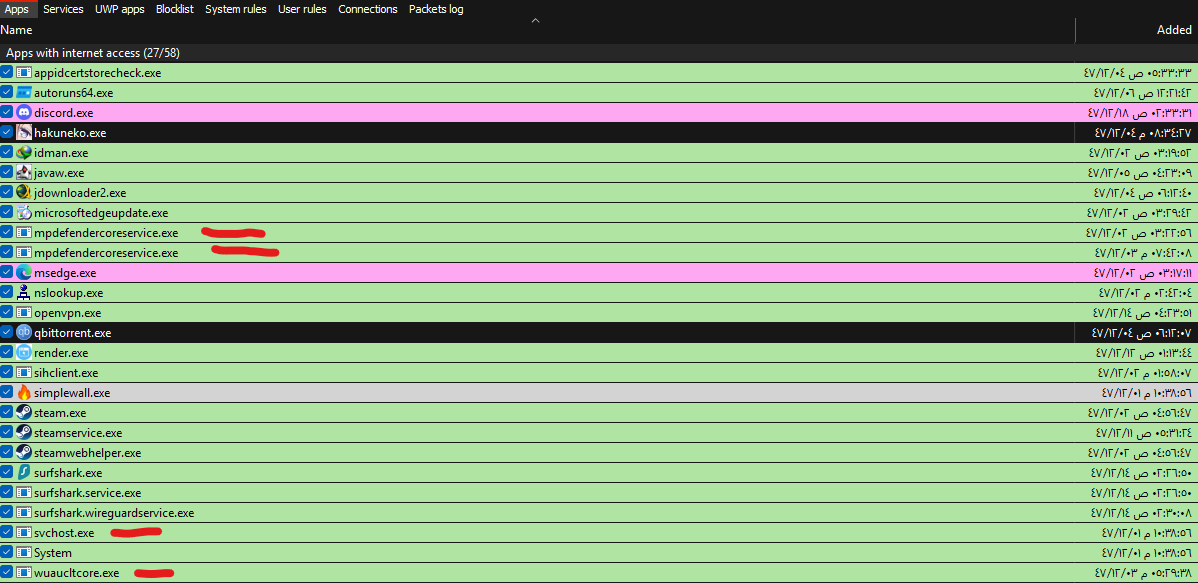Select the steamwebhelper.exe row name
1198x583 pixels.
click(x=87, y=453)
